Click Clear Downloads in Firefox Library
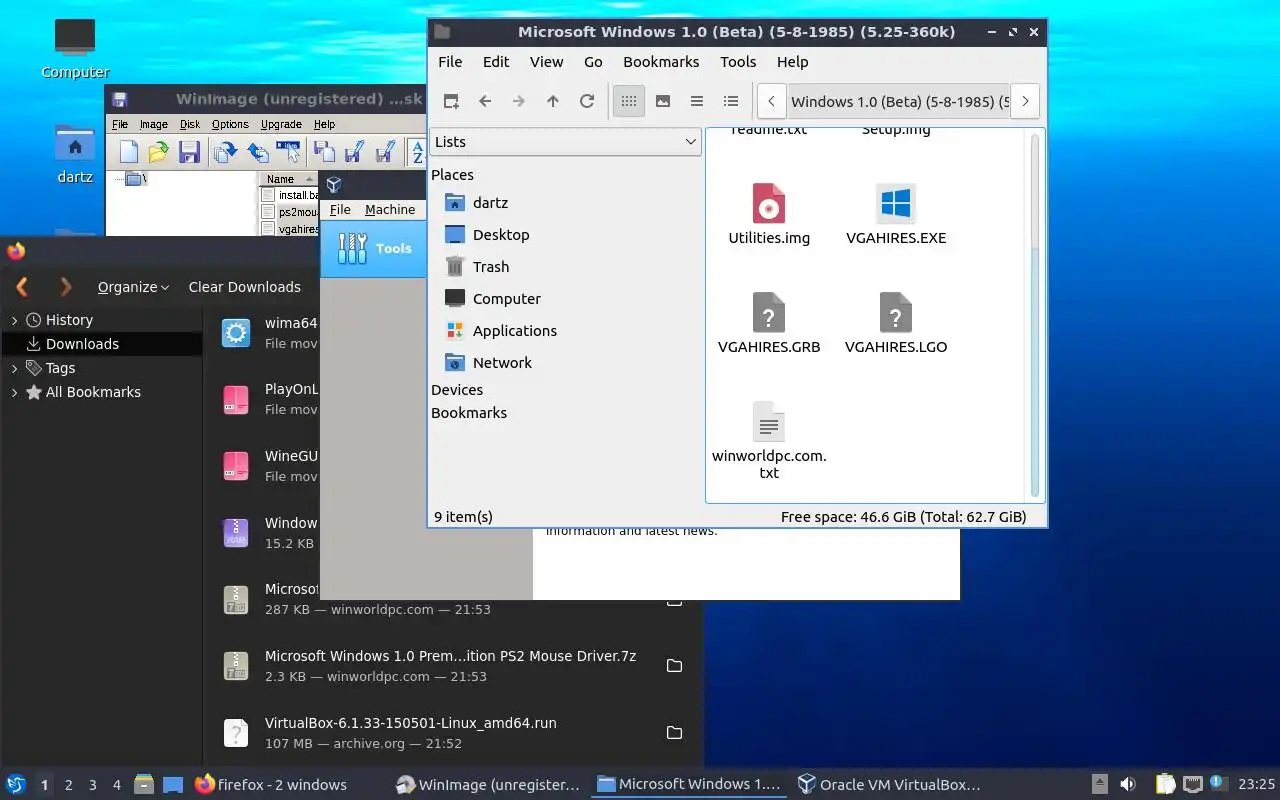The width and height of the screenshot is (1280, 800). point(244,287)
